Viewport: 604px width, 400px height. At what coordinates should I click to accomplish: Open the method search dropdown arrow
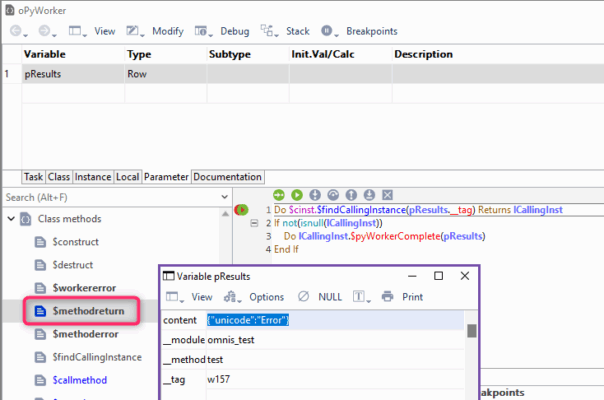[x=222, y=198]
